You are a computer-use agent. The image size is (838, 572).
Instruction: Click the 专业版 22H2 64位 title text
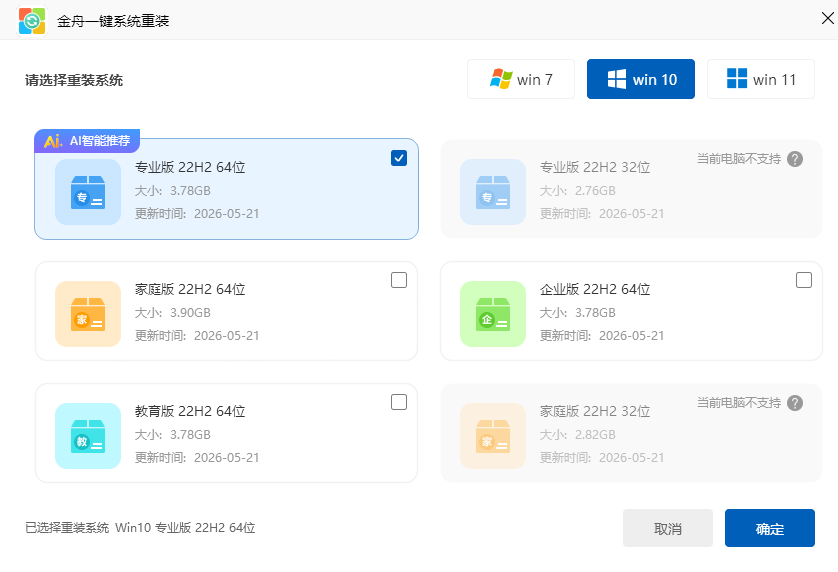[x=190, y=167]
